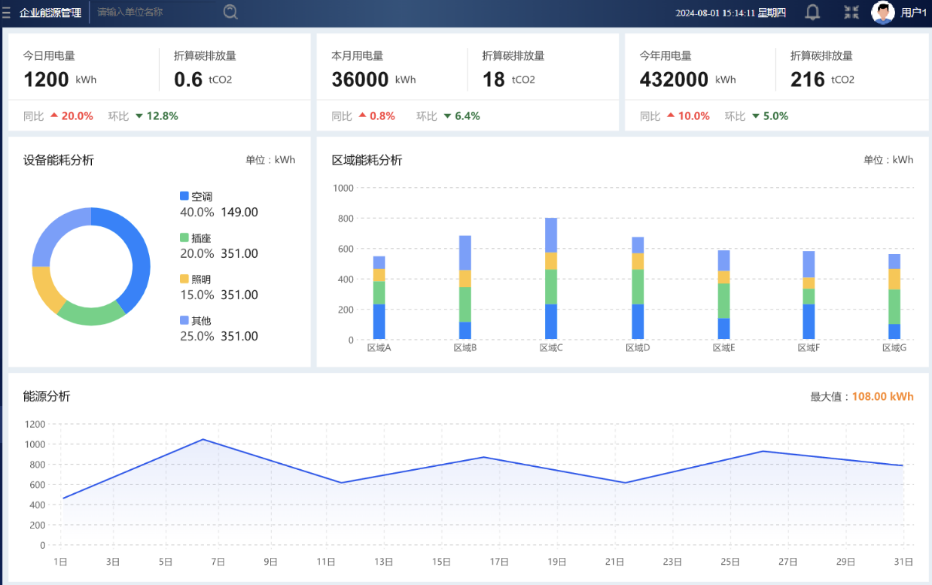The height and width of the screenshot is (585, 932).
Task: Click the user avatar picture
Action: (882, 13)
